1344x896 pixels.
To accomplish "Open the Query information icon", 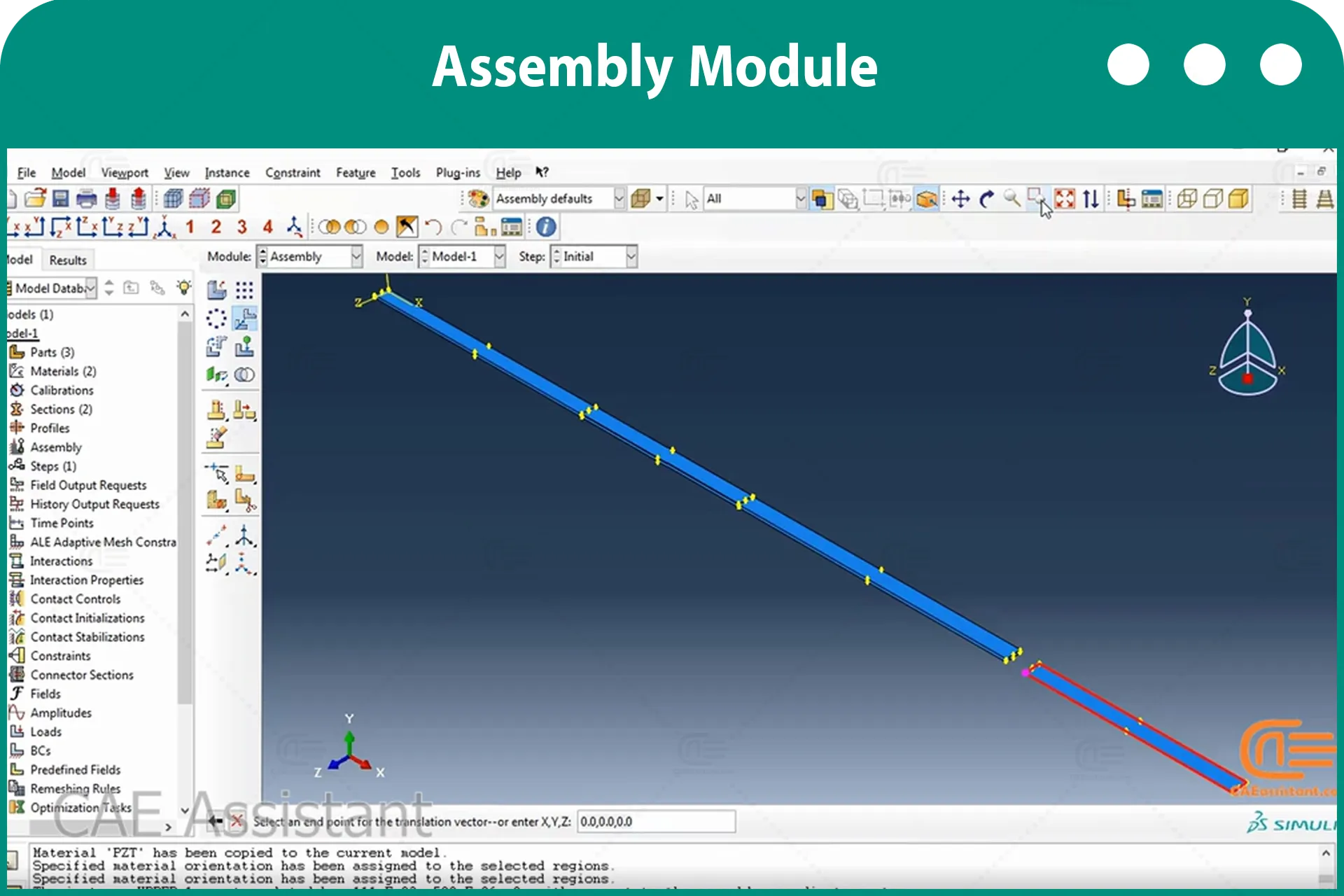I will coord(546,227).
